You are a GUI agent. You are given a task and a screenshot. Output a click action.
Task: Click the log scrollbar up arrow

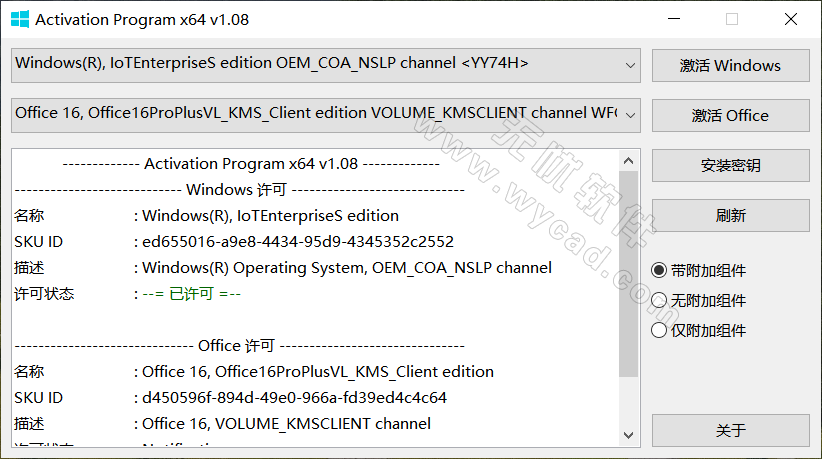628,160
